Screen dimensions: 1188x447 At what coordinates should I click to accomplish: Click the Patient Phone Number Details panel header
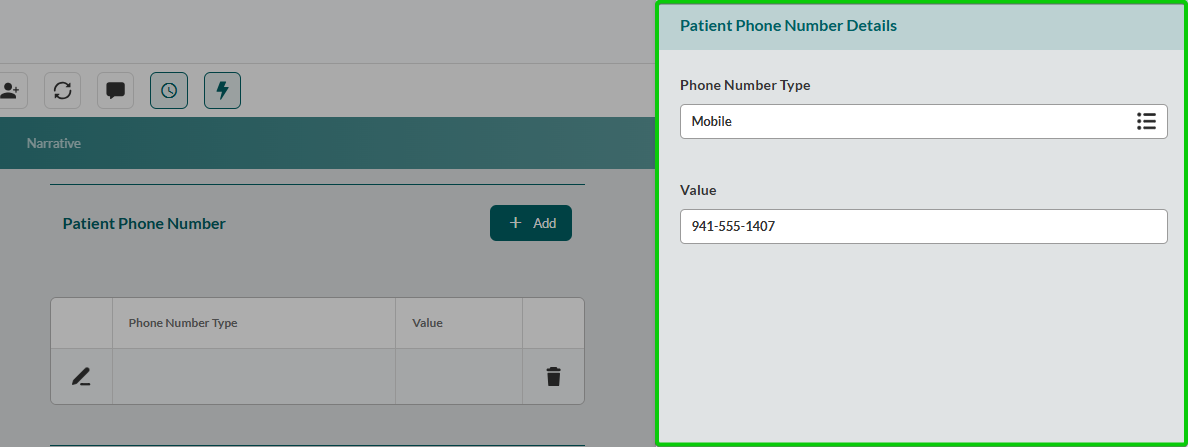788,26
